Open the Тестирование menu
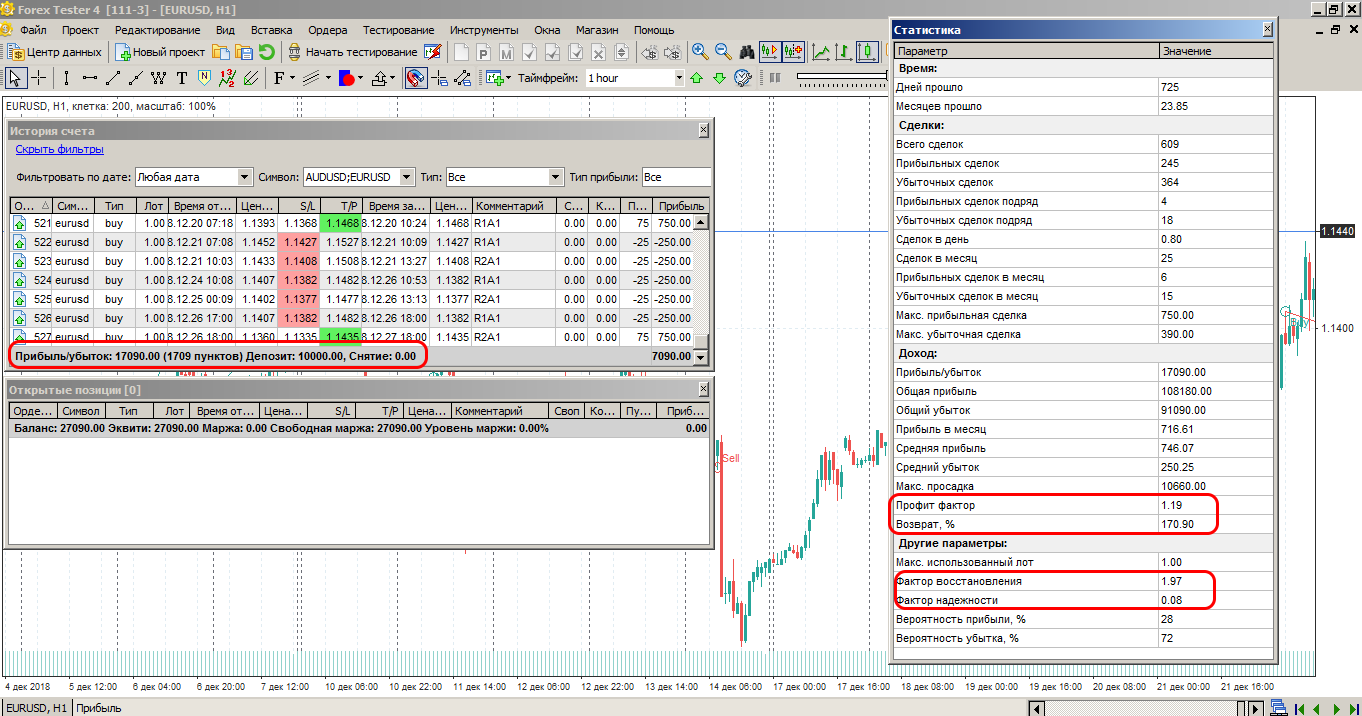Image resolution: width=1362 pixels, height=716 pixels. (397, 30)
